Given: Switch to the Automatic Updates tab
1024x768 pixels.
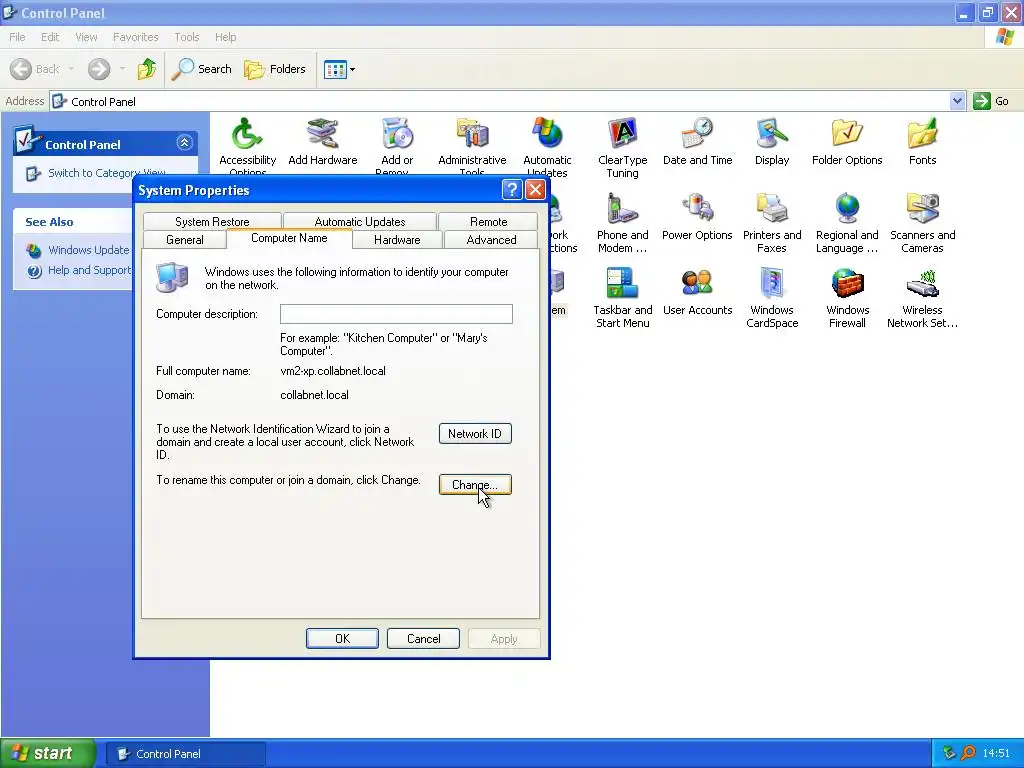Looking at the screenshot, I should tap(360, 221).
